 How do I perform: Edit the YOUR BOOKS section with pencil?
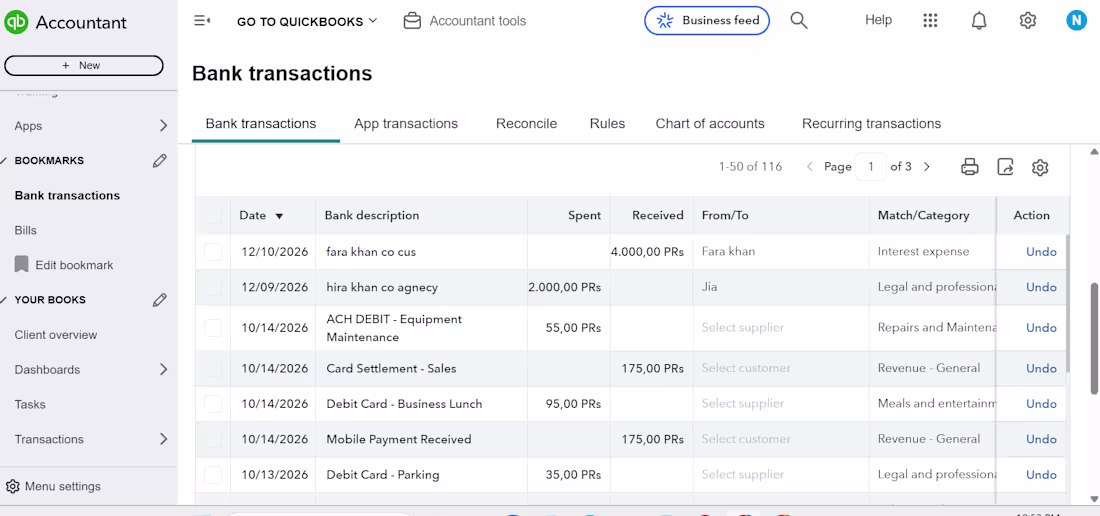click(160, 300)
